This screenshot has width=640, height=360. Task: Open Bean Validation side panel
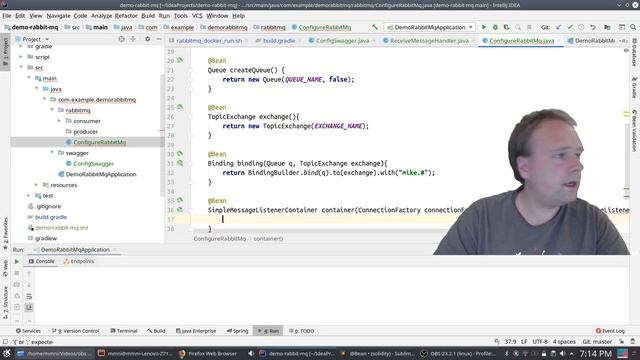[x=634, y=131]
